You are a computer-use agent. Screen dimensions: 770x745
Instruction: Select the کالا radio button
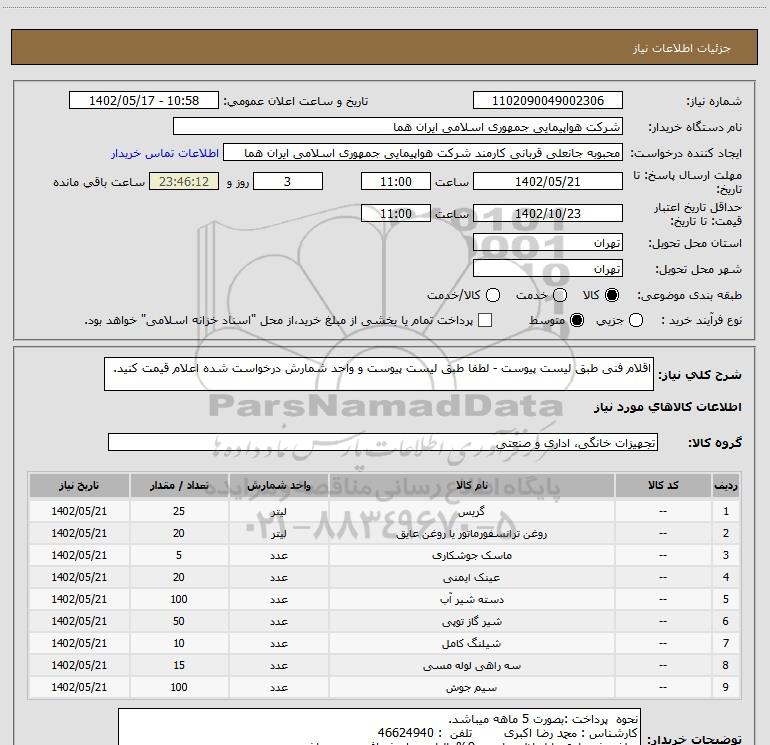612,295
